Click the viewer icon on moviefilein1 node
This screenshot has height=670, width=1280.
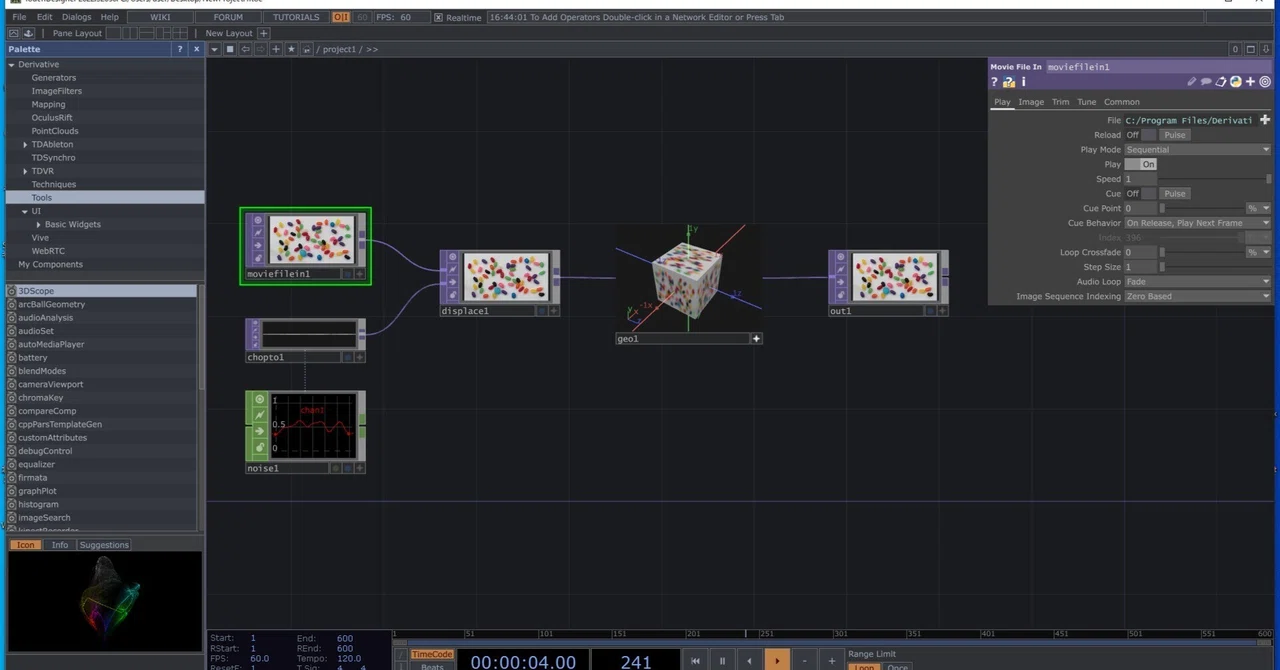pos(257,219)
